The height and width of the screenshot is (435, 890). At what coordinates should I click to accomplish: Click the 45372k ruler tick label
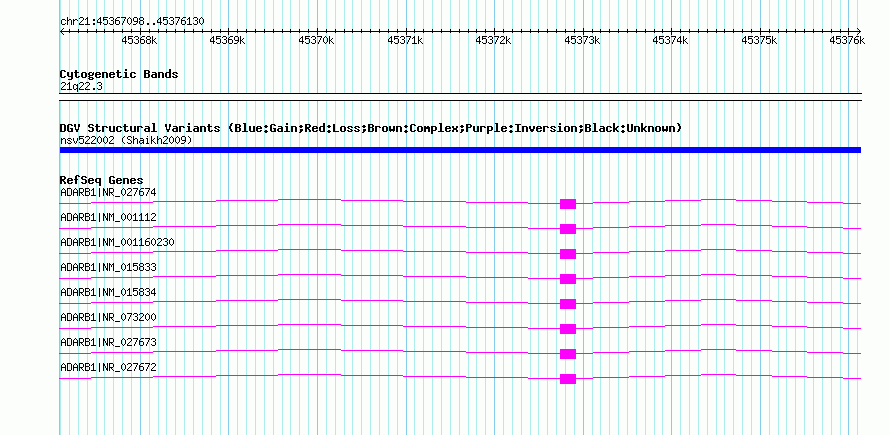coord(493,40)
